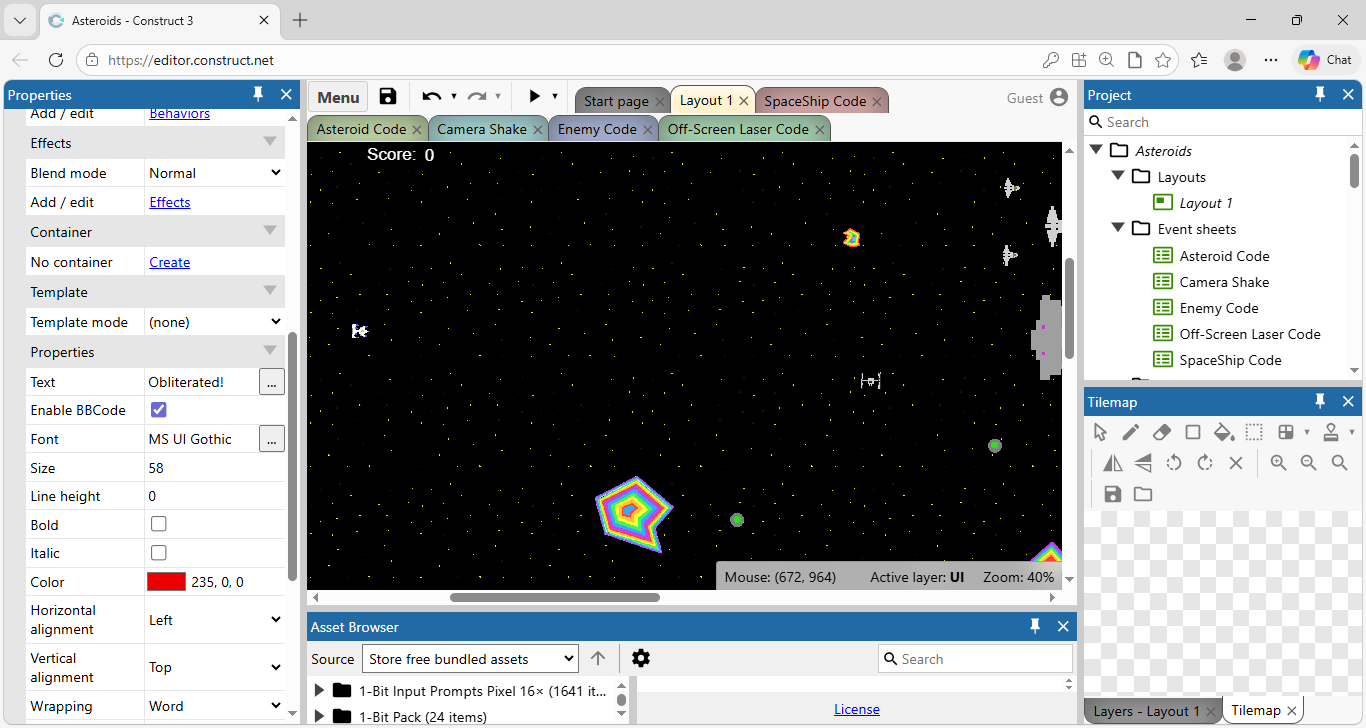Click the Effects link
Image resolution: width=1366 pixels, height=728 pixels.
(170, 202)
